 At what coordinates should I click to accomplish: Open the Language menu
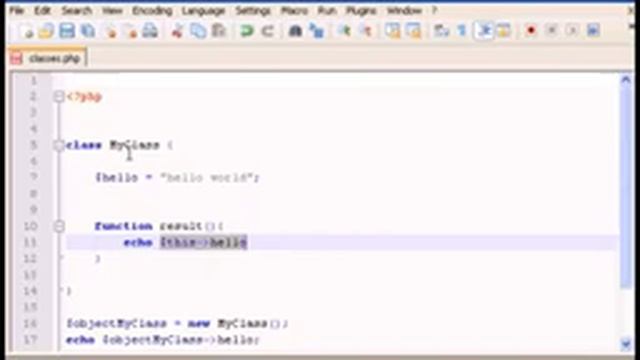tap(204, 11)
